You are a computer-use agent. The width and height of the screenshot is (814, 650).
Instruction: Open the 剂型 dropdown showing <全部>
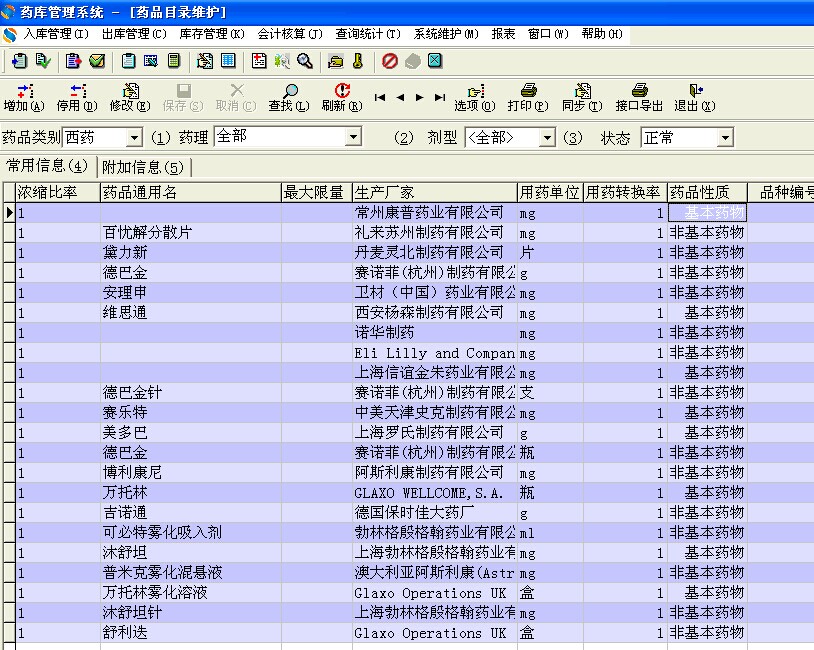547,138
